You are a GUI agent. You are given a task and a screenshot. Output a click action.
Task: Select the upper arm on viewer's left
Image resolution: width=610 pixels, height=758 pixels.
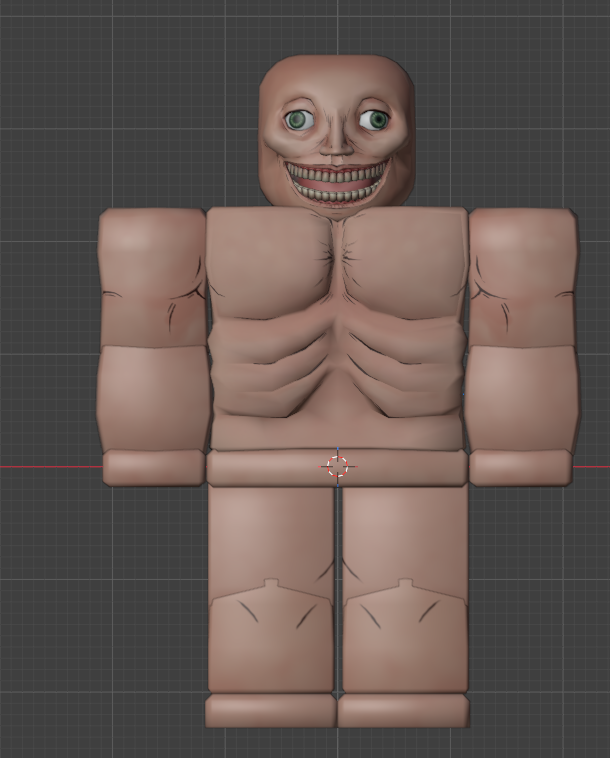pos(153,277)
